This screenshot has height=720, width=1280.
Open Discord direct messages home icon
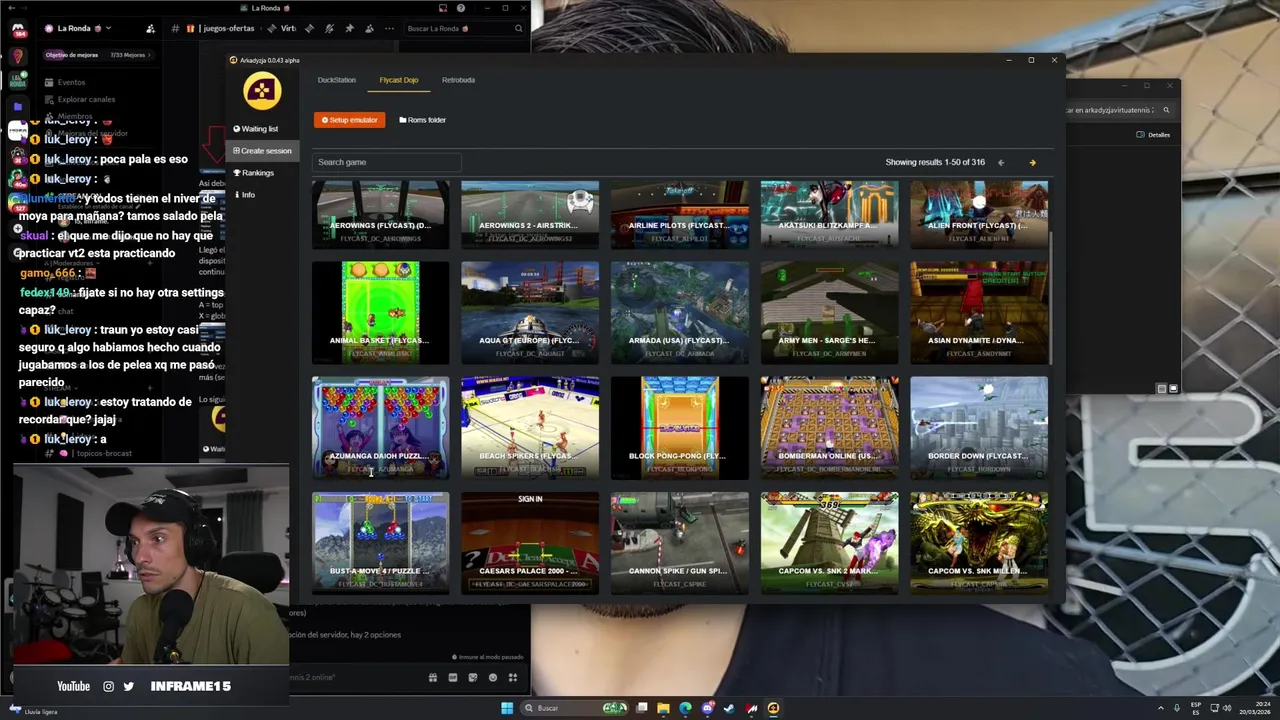click(x=17, y=28)
